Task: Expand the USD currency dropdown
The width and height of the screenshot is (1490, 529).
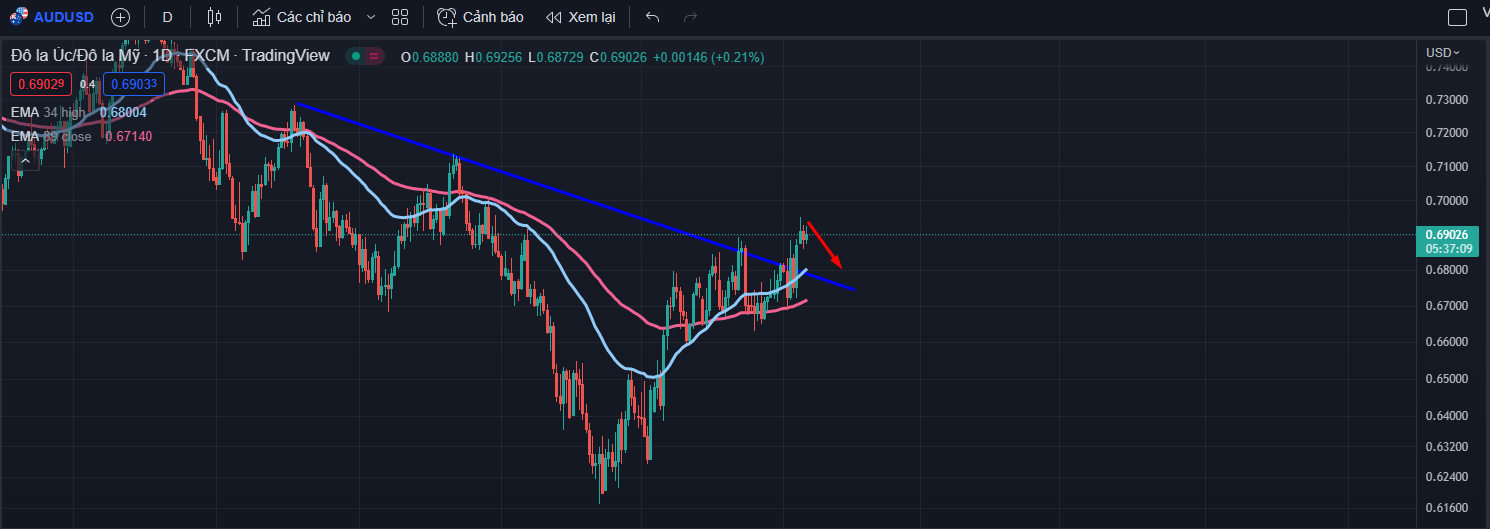Action: click(x=1443, y=52)
